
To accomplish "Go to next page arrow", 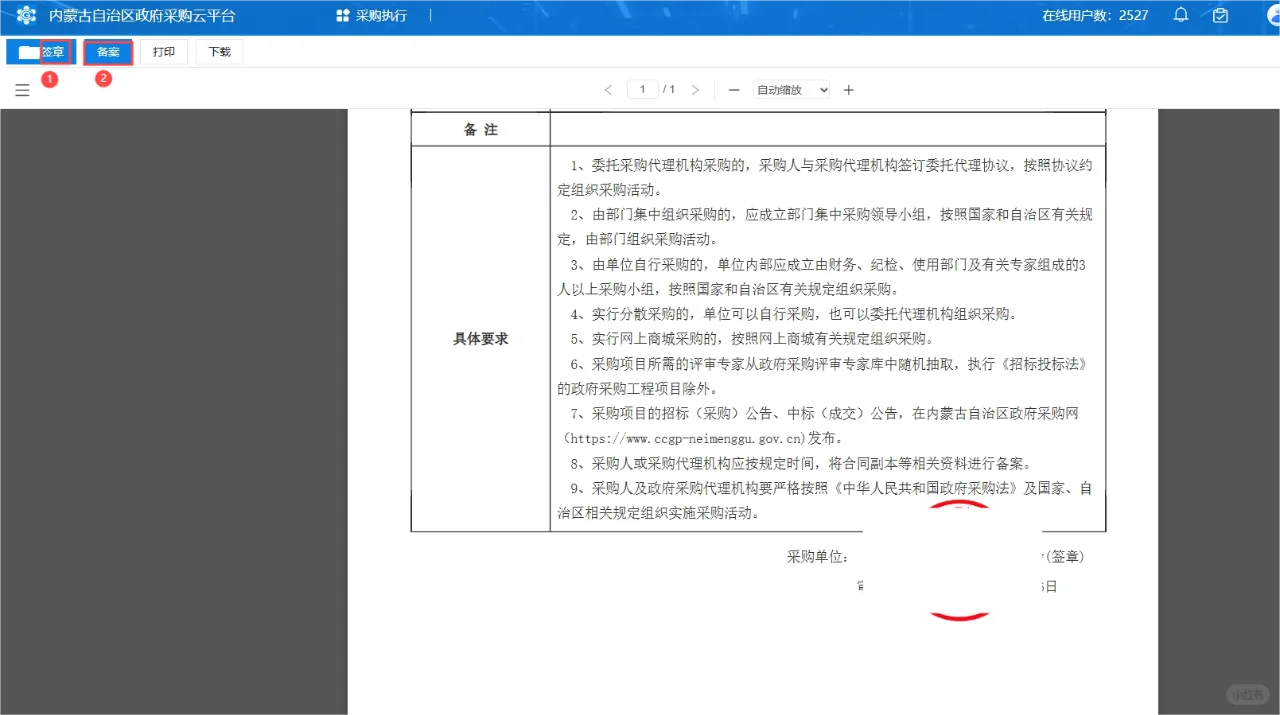I will point(695,90).
